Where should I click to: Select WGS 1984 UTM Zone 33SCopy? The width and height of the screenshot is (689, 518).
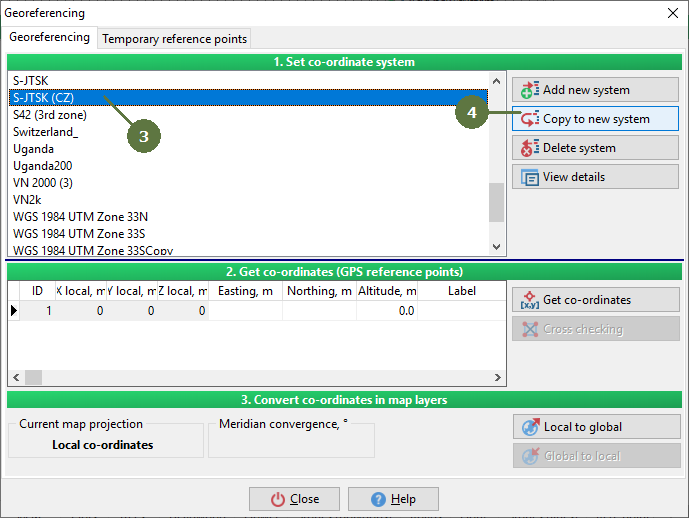coord(248,250)
